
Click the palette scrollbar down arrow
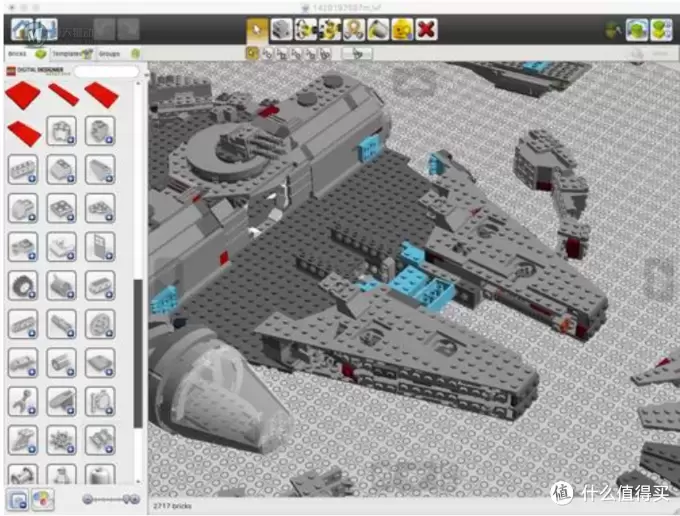point(138,481)
